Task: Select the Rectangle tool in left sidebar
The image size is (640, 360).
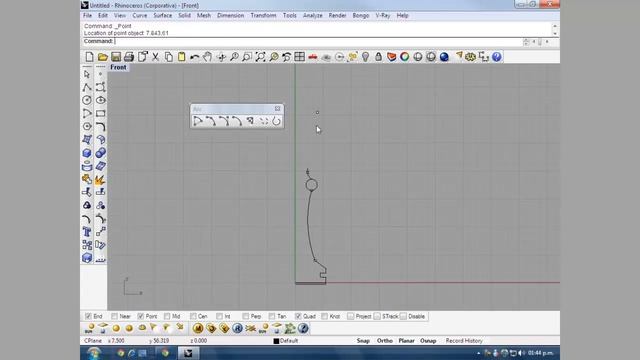Action: point(100,113)
